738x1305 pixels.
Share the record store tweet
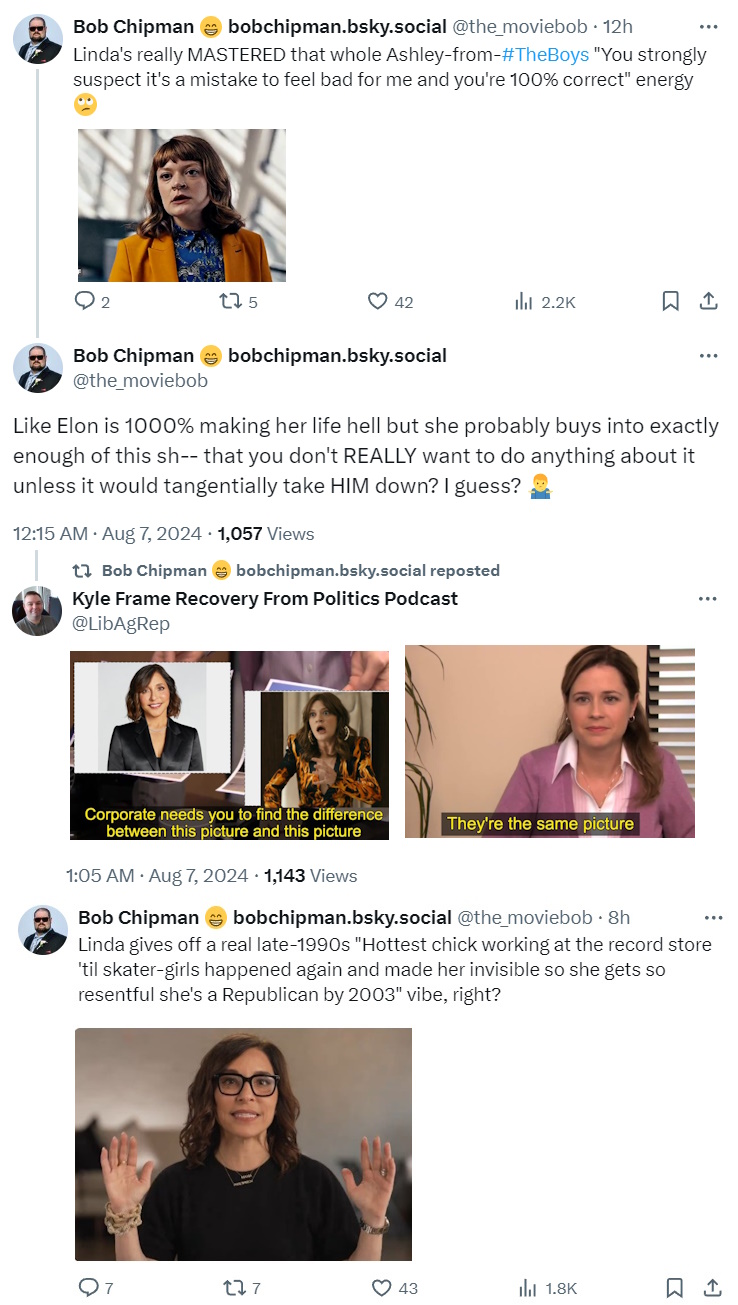(712, 1288)
